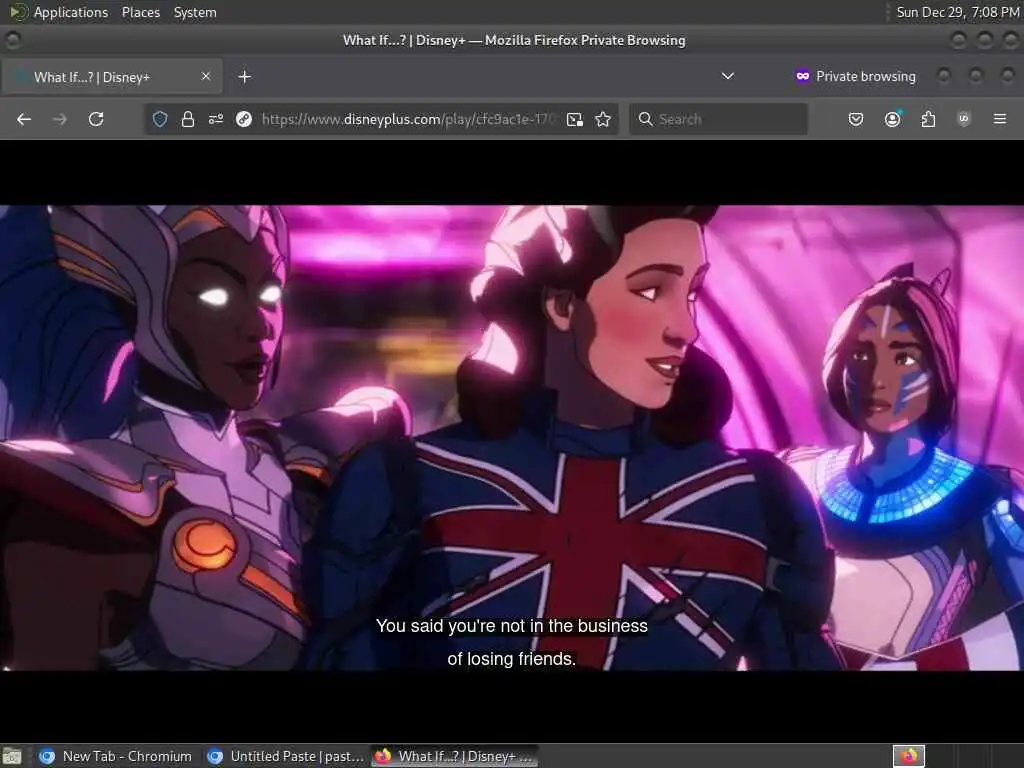Go back to the previous page
Screen dimensions: 1024x768
click(24, 119)
